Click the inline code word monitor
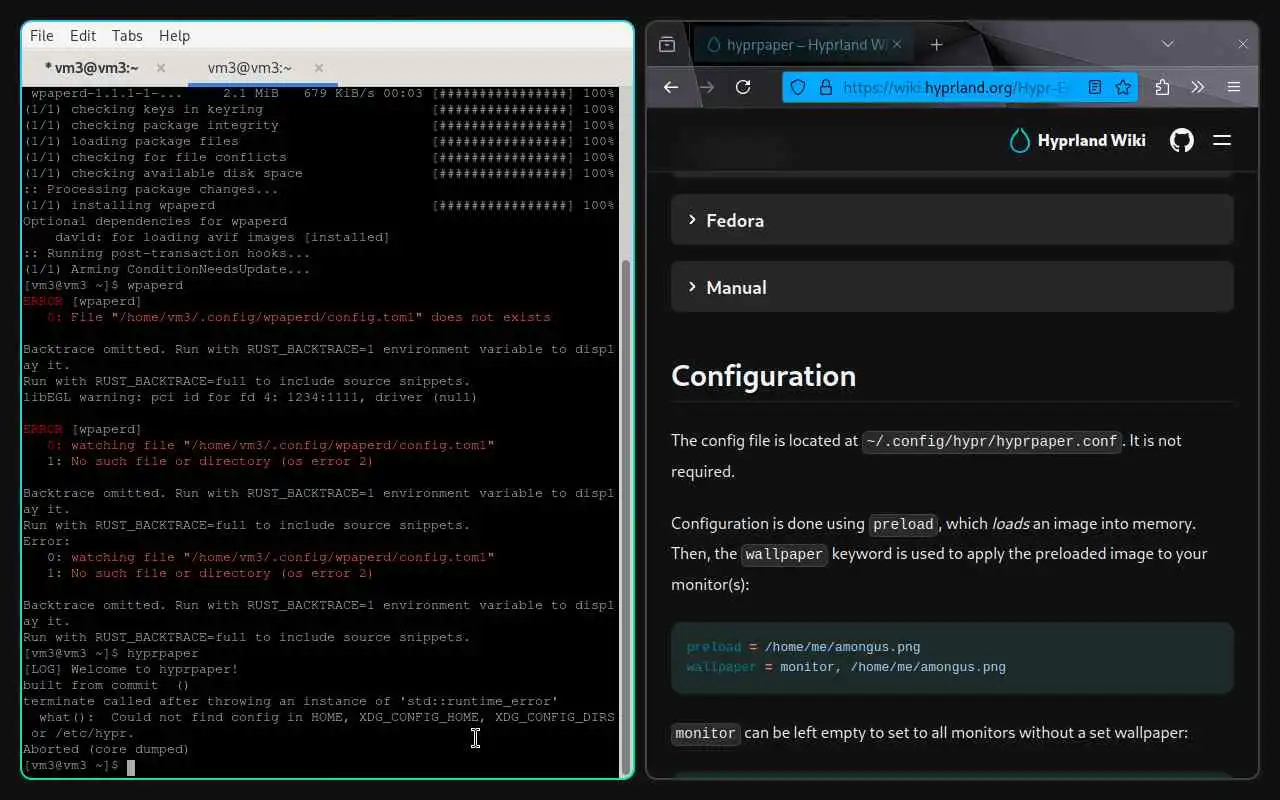The image size is (1280, 800). coord(705,733)
